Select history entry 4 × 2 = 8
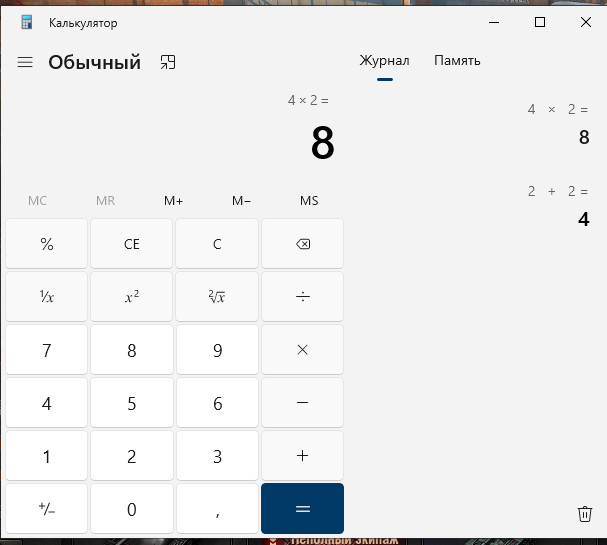The width and height of the screenshot is (607, 545). 479,124
